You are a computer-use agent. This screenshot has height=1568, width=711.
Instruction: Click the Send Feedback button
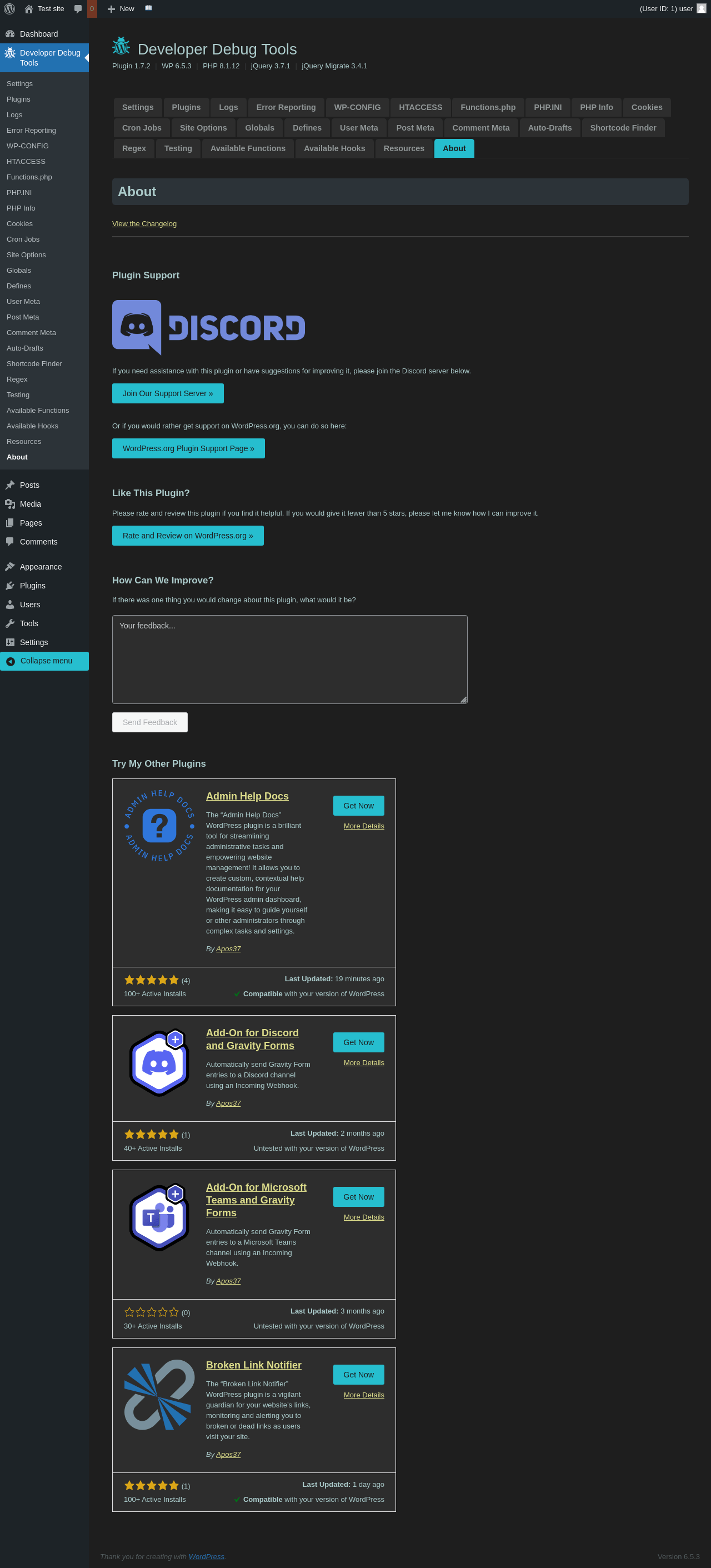pyautogui.click(x=150, y=722)
